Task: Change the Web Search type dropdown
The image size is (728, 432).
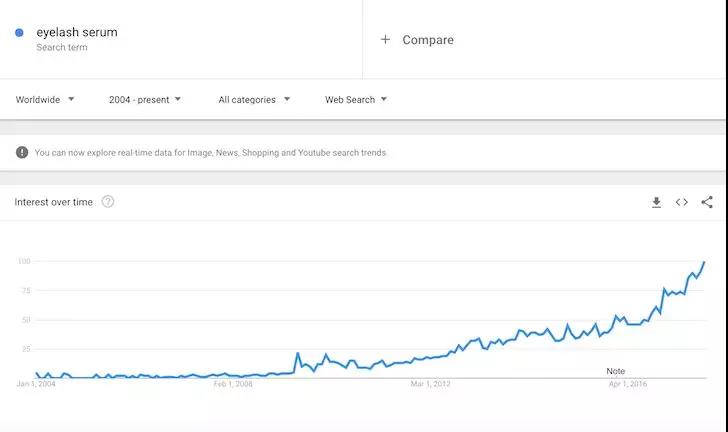Action: 356,99
